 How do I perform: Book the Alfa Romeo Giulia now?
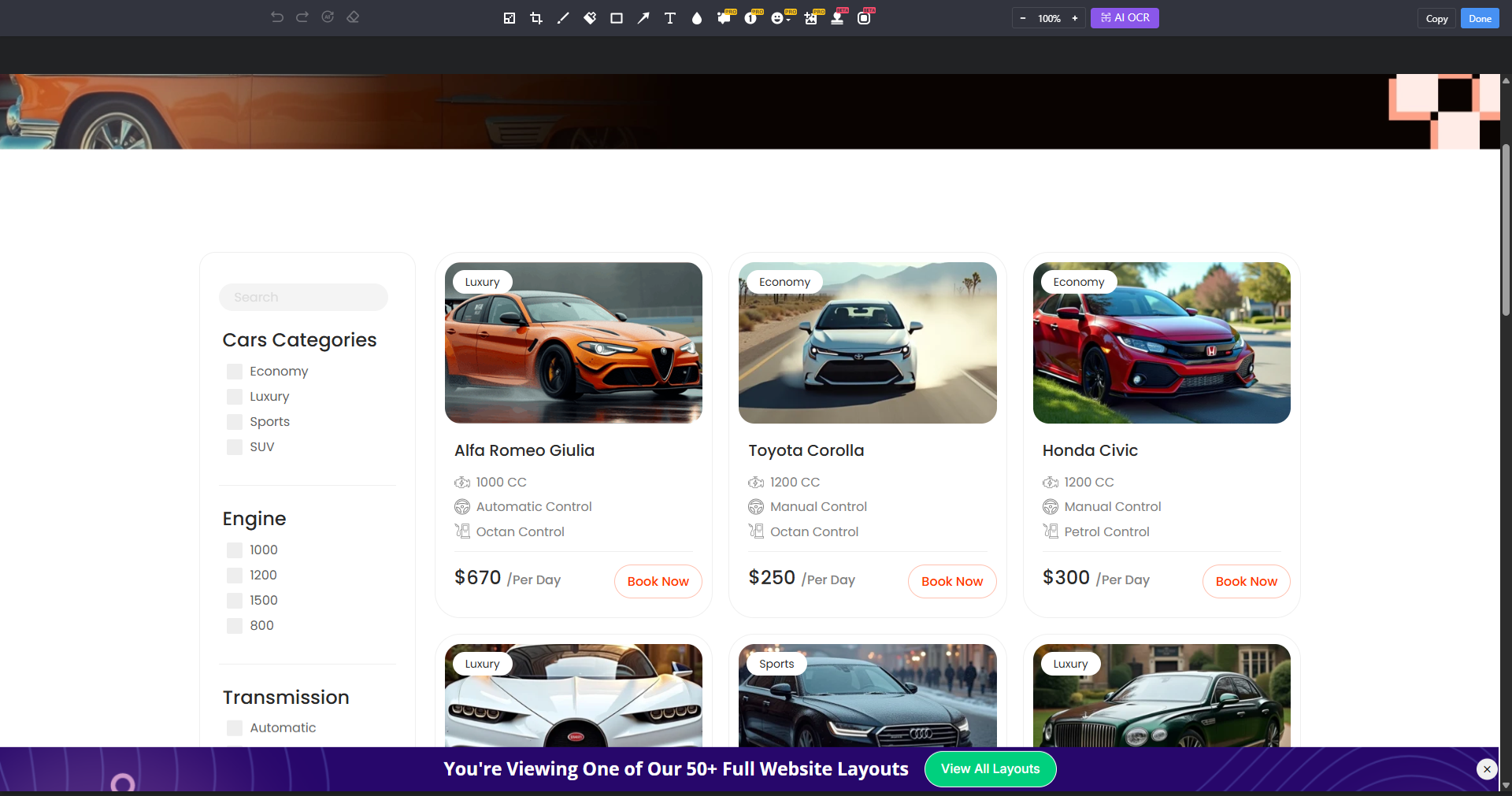658,581
